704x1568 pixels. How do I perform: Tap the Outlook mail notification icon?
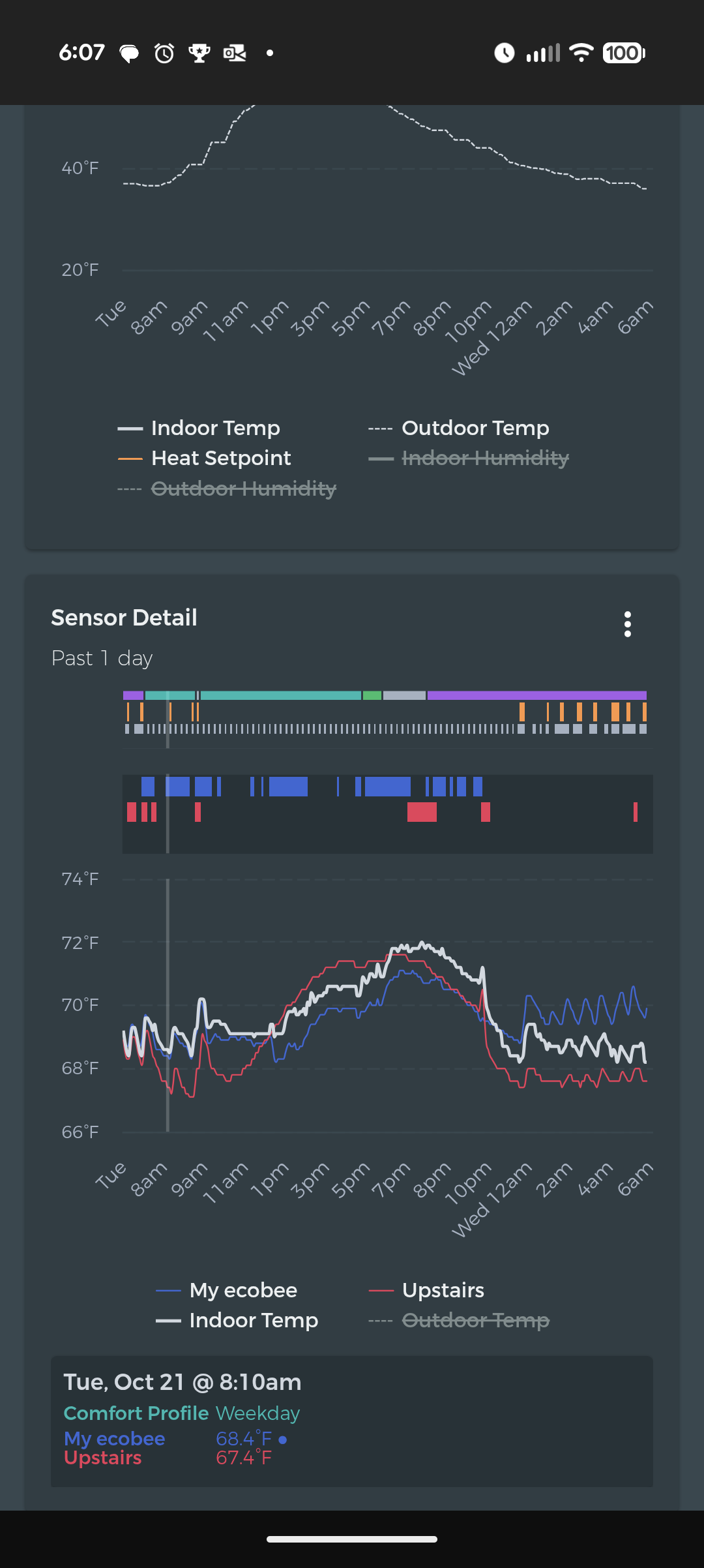click(x=235, y=53)
